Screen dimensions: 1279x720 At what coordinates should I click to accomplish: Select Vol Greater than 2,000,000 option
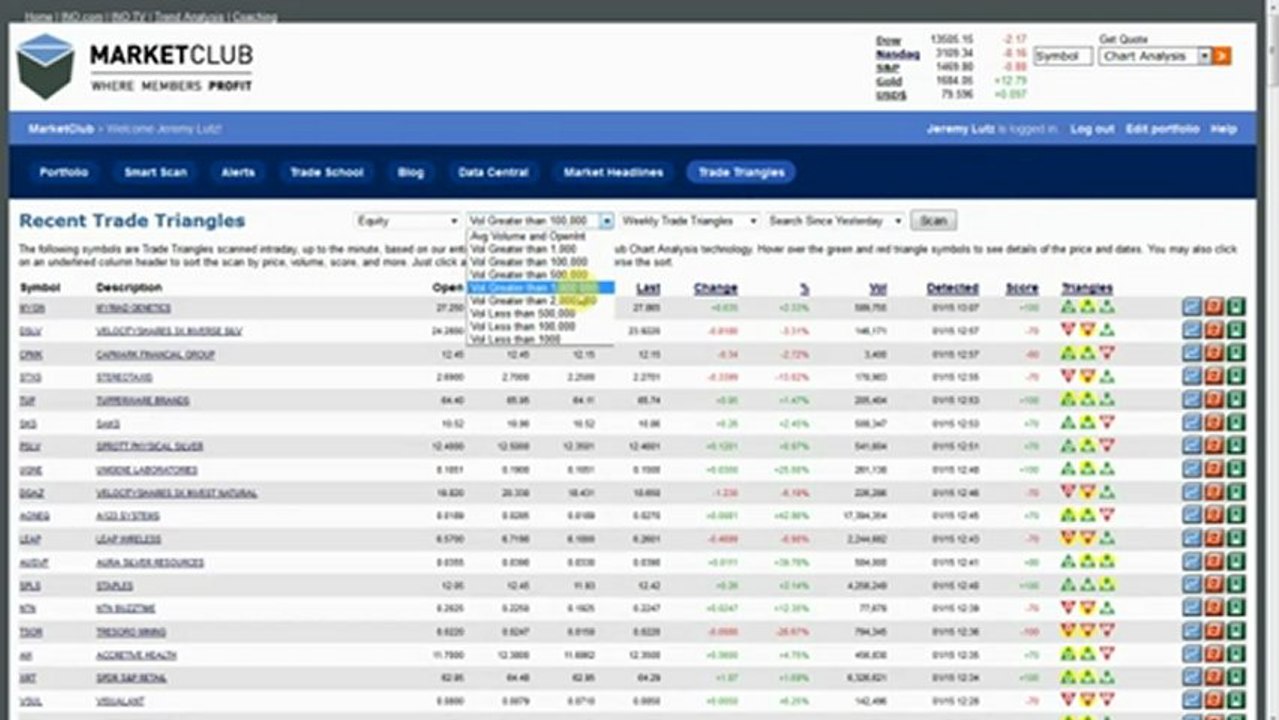(x=540, y=300)
